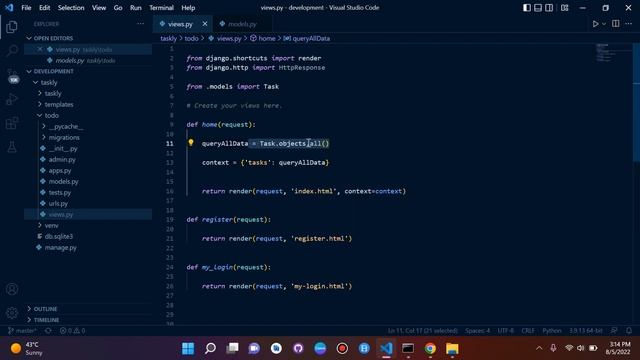This screenshot has height=360, width=640.
Task: Click the master git branch status item
Action: [22, 331]
